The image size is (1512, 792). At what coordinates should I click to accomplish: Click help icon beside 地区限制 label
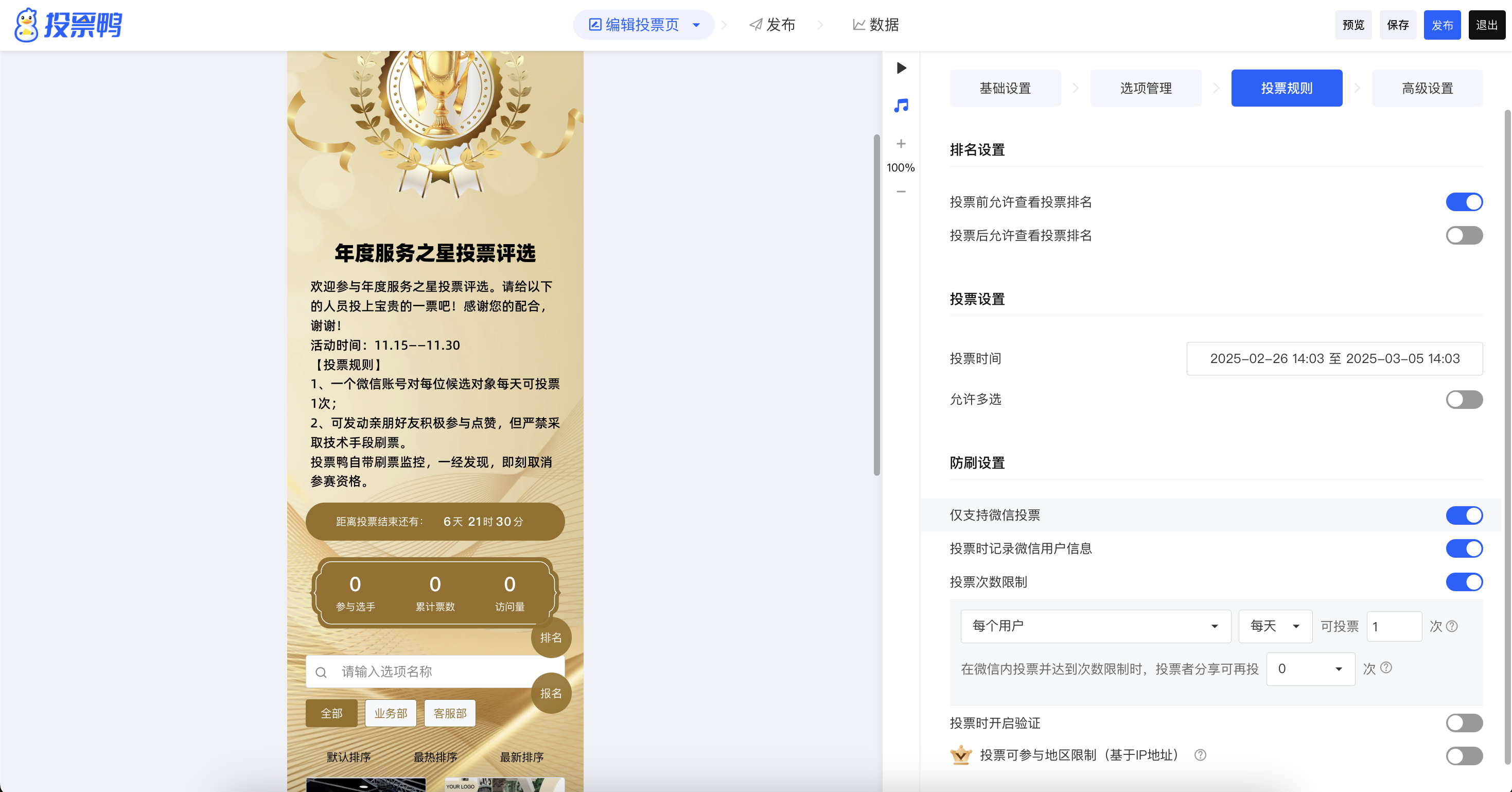click(1200, 755)
